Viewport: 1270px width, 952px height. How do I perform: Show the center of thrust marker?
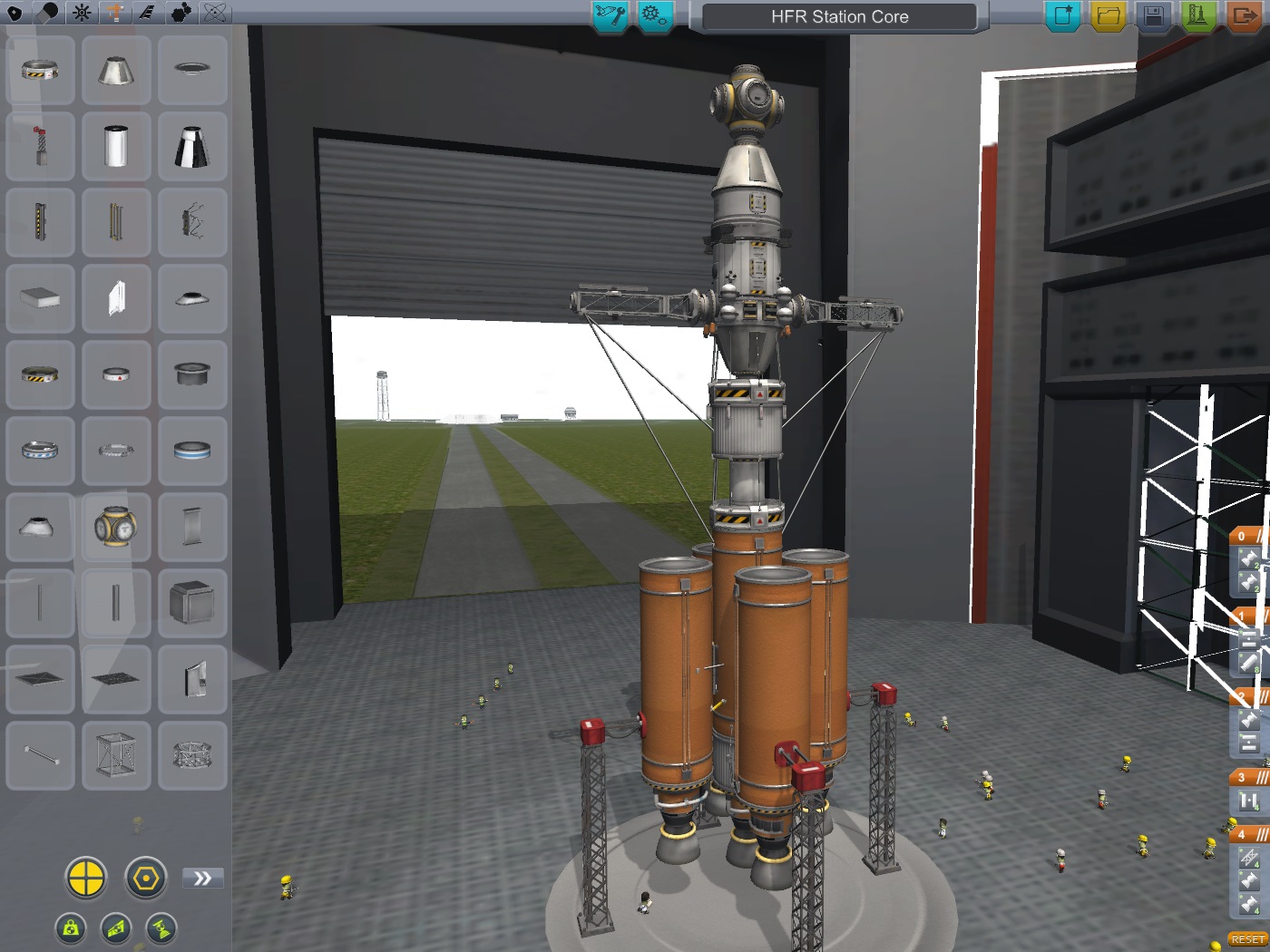pyautogui.click(x=161, y=928)
